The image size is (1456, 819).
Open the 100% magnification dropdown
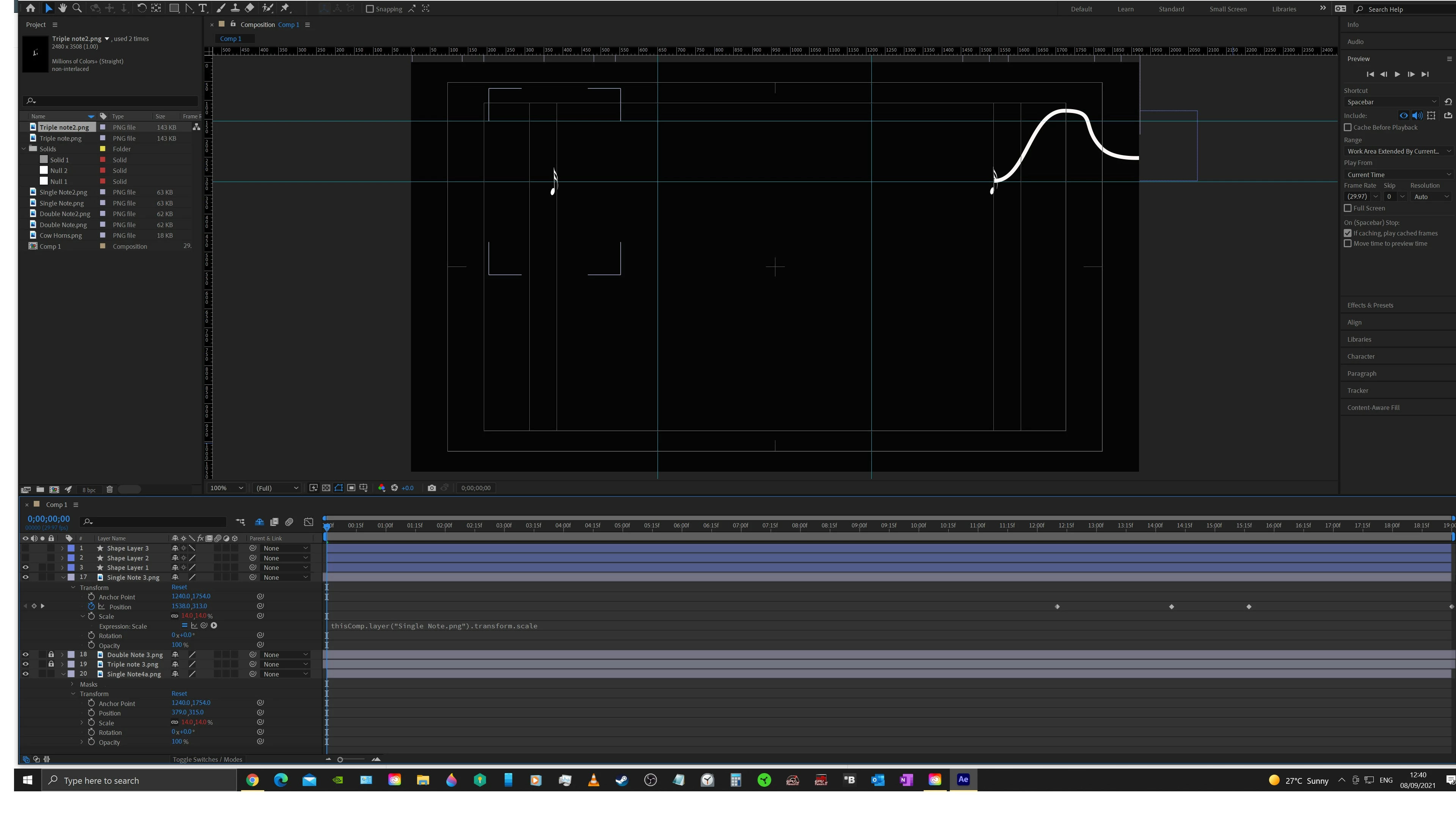click(226, 488)
